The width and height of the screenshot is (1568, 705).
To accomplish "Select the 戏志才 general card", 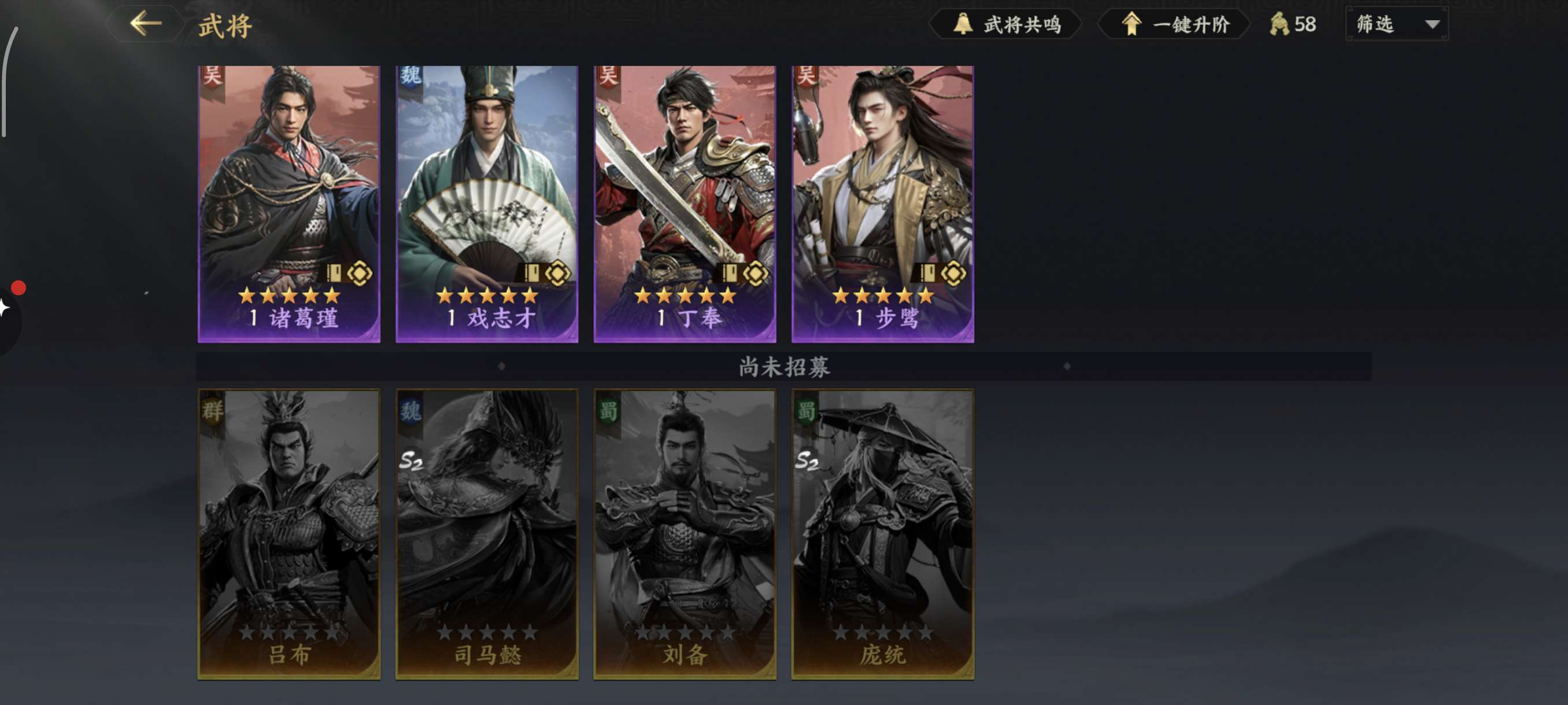I will [x=487, y=204].
